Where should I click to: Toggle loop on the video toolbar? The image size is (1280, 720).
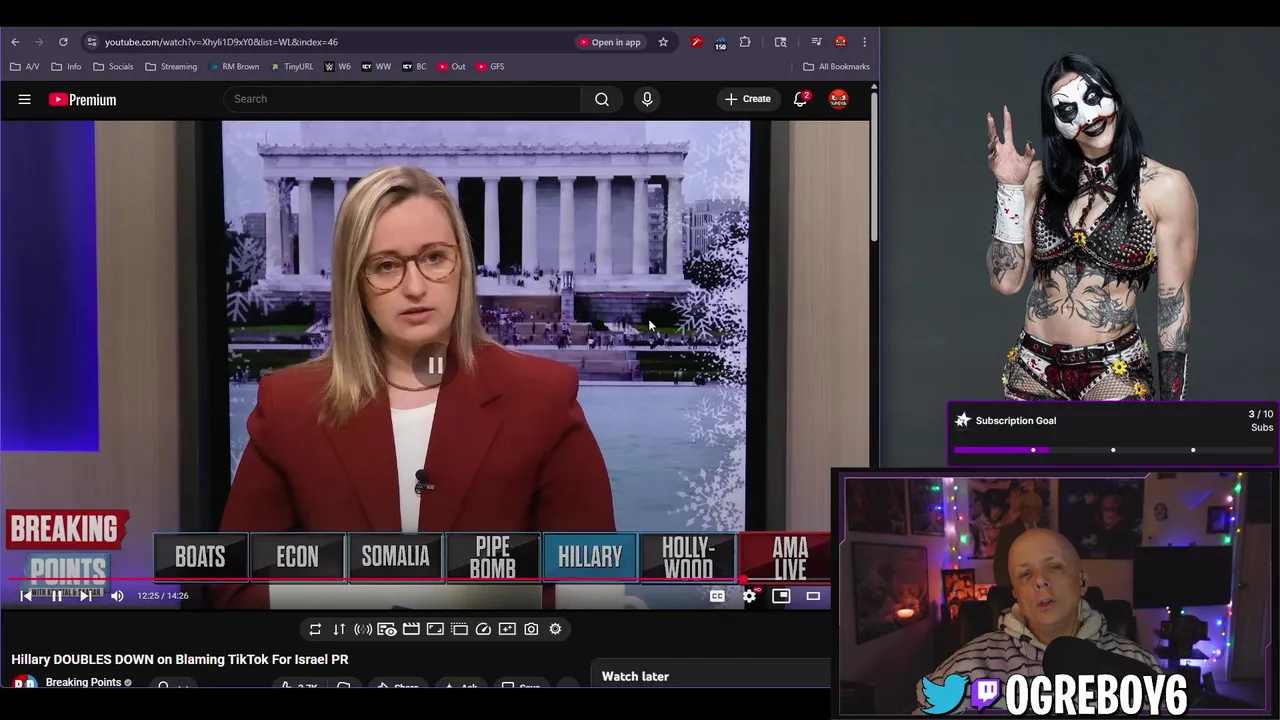(x=315, y=629)
